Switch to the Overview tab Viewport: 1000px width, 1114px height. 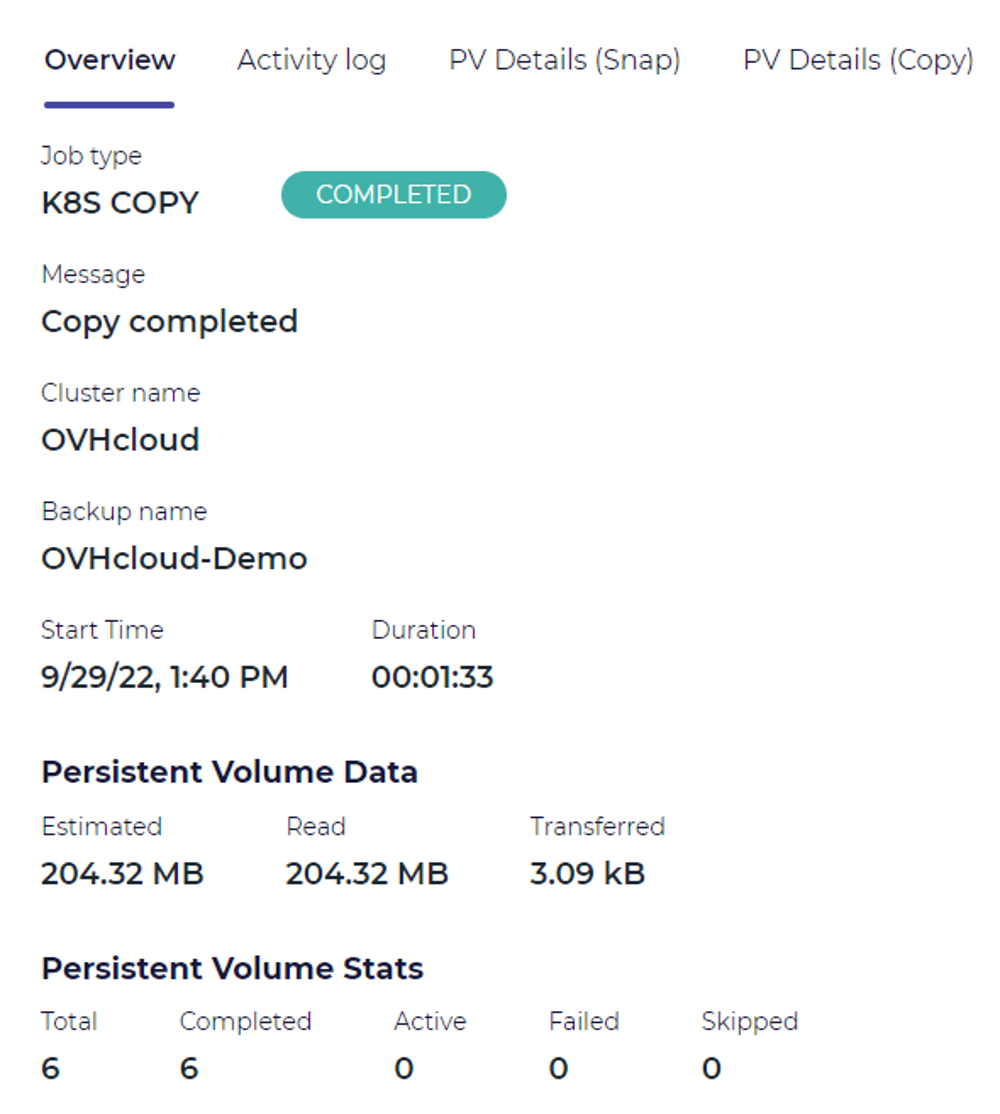(x=110, y=60)
